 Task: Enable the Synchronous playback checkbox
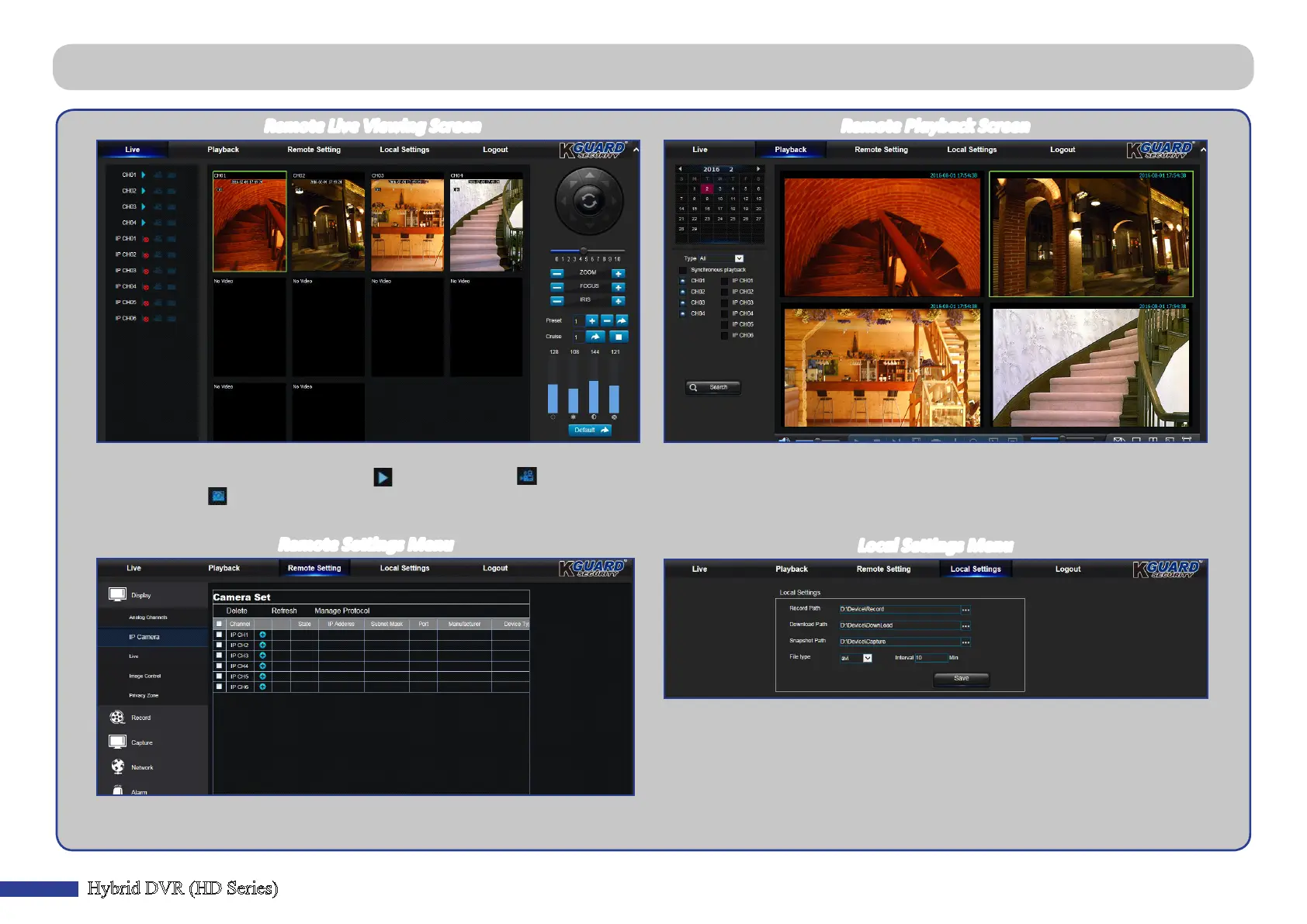point(683,270)
